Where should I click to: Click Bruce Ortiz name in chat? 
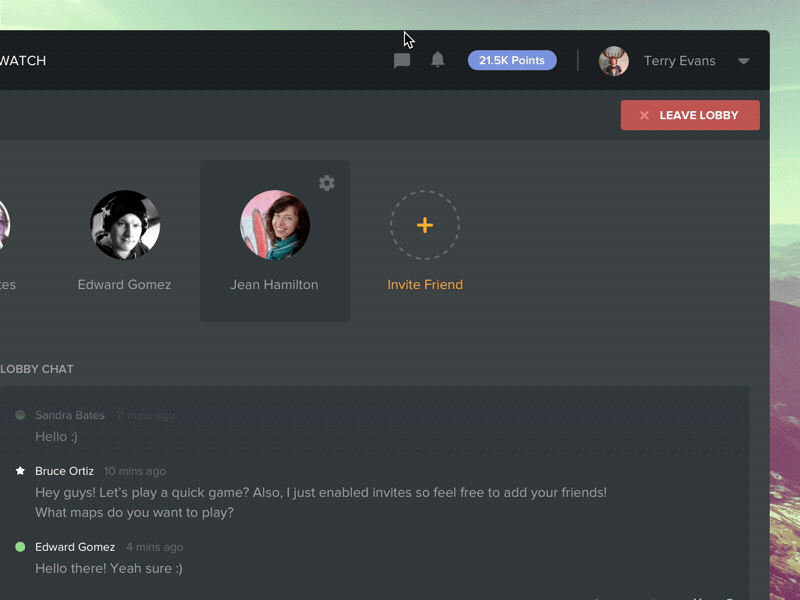64,471
